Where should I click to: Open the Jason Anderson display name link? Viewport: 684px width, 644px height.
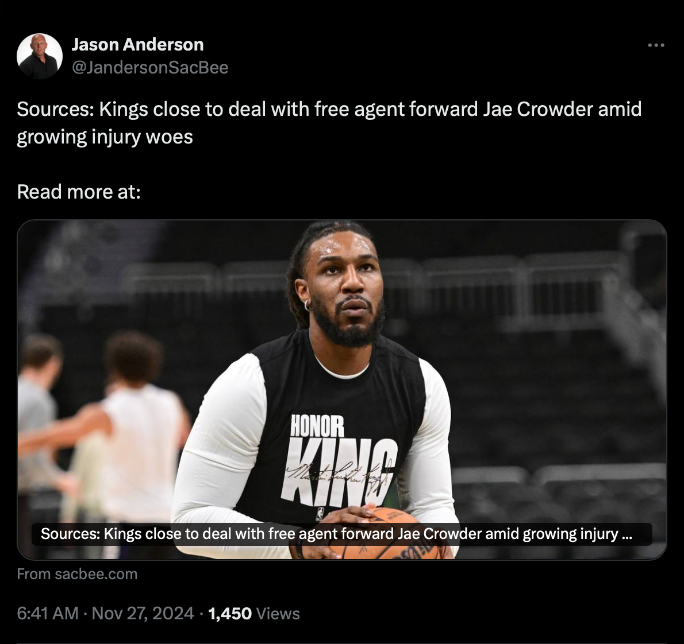point(137,45)
